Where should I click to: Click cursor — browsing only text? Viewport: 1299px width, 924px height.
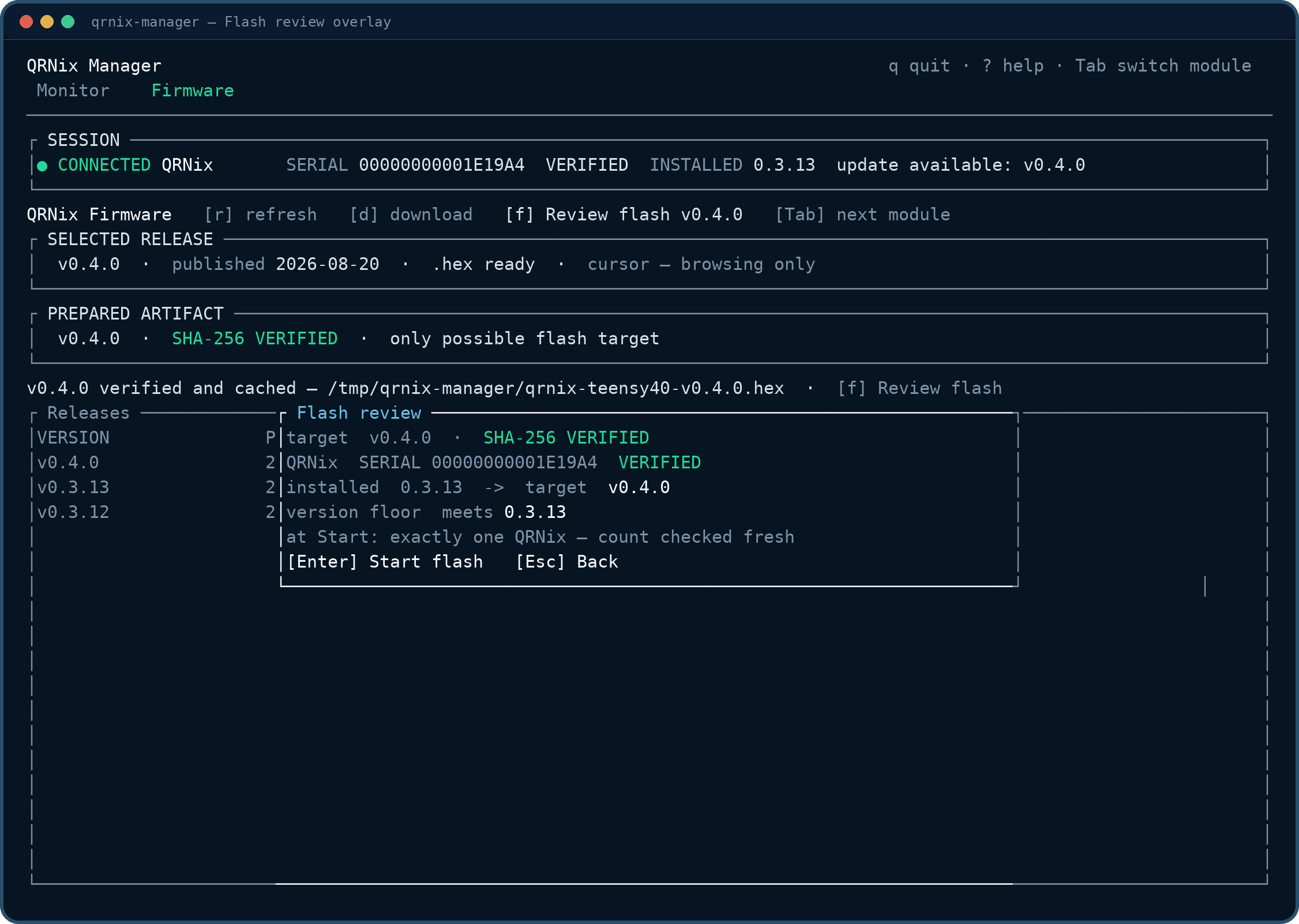pyautogui.click(x=701, y=264)
